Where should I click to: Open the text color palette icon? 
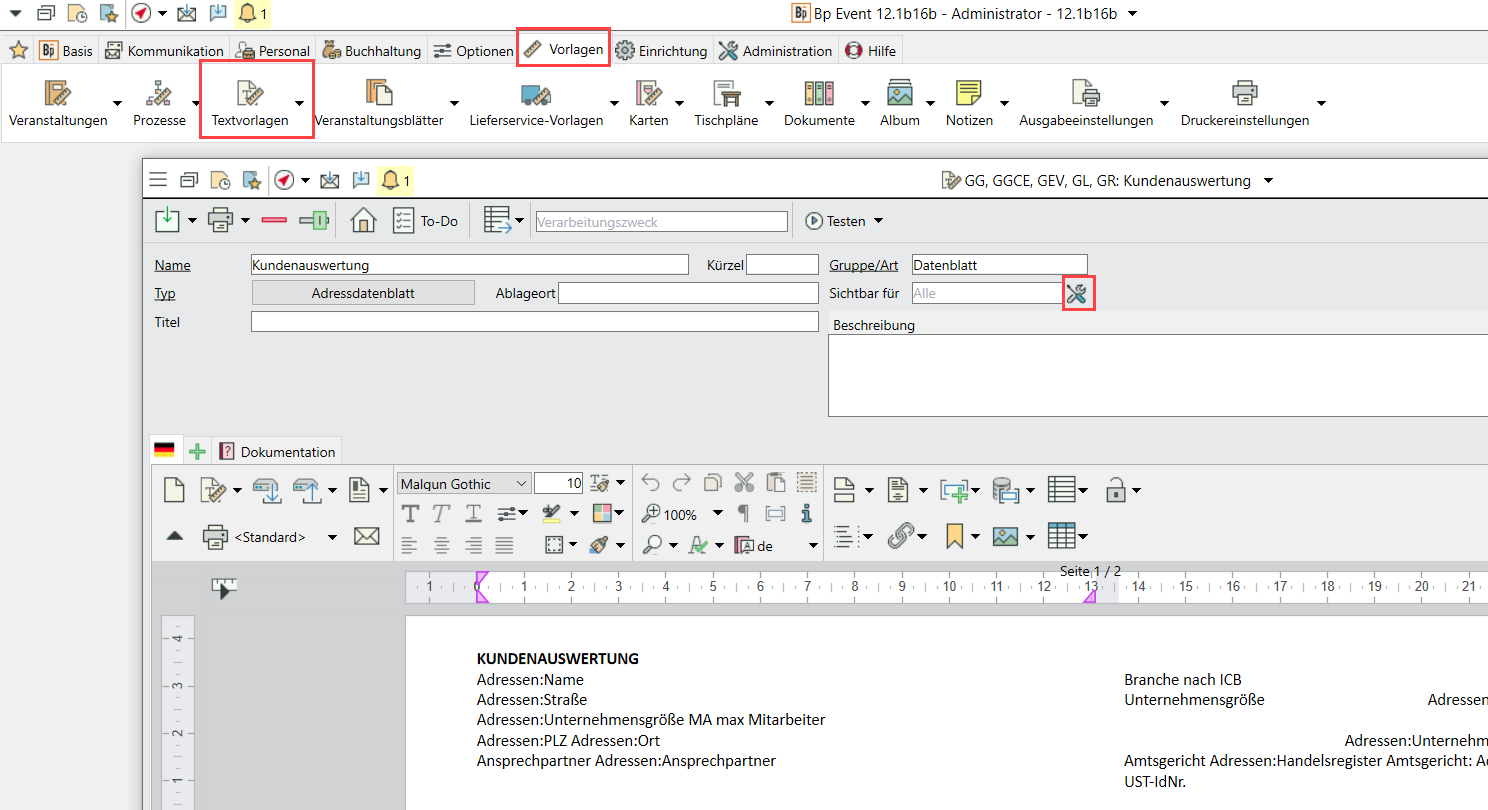pyautogui.click(x=601, y=514)
